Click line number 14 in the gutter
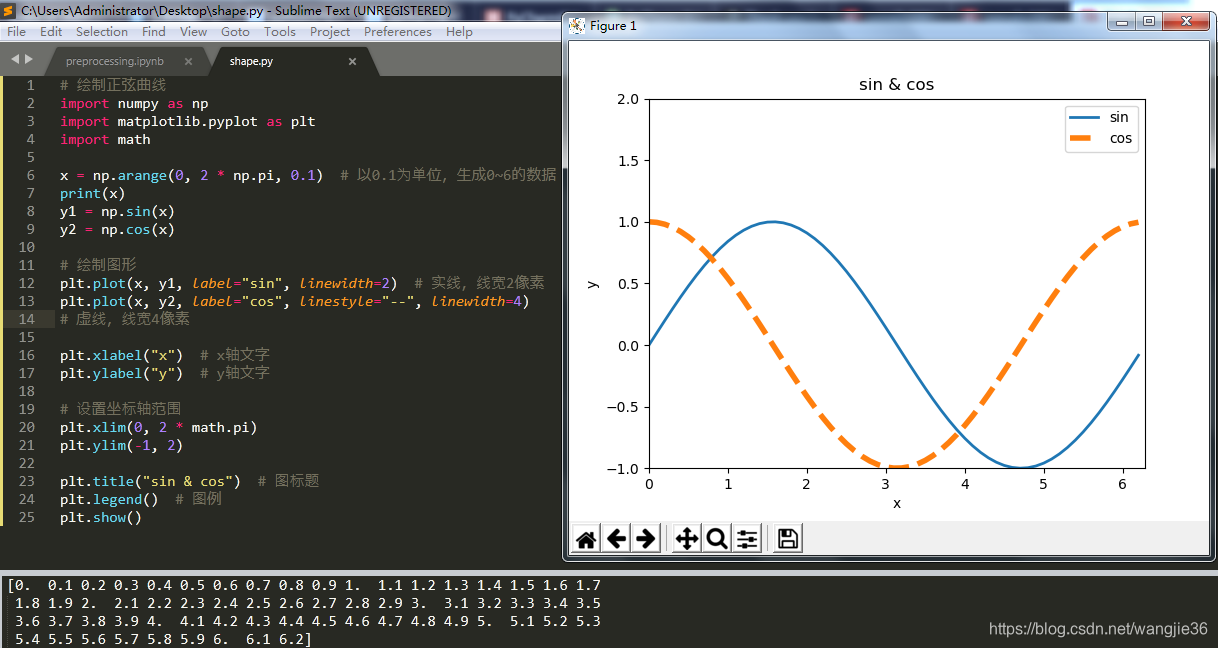 27,319
